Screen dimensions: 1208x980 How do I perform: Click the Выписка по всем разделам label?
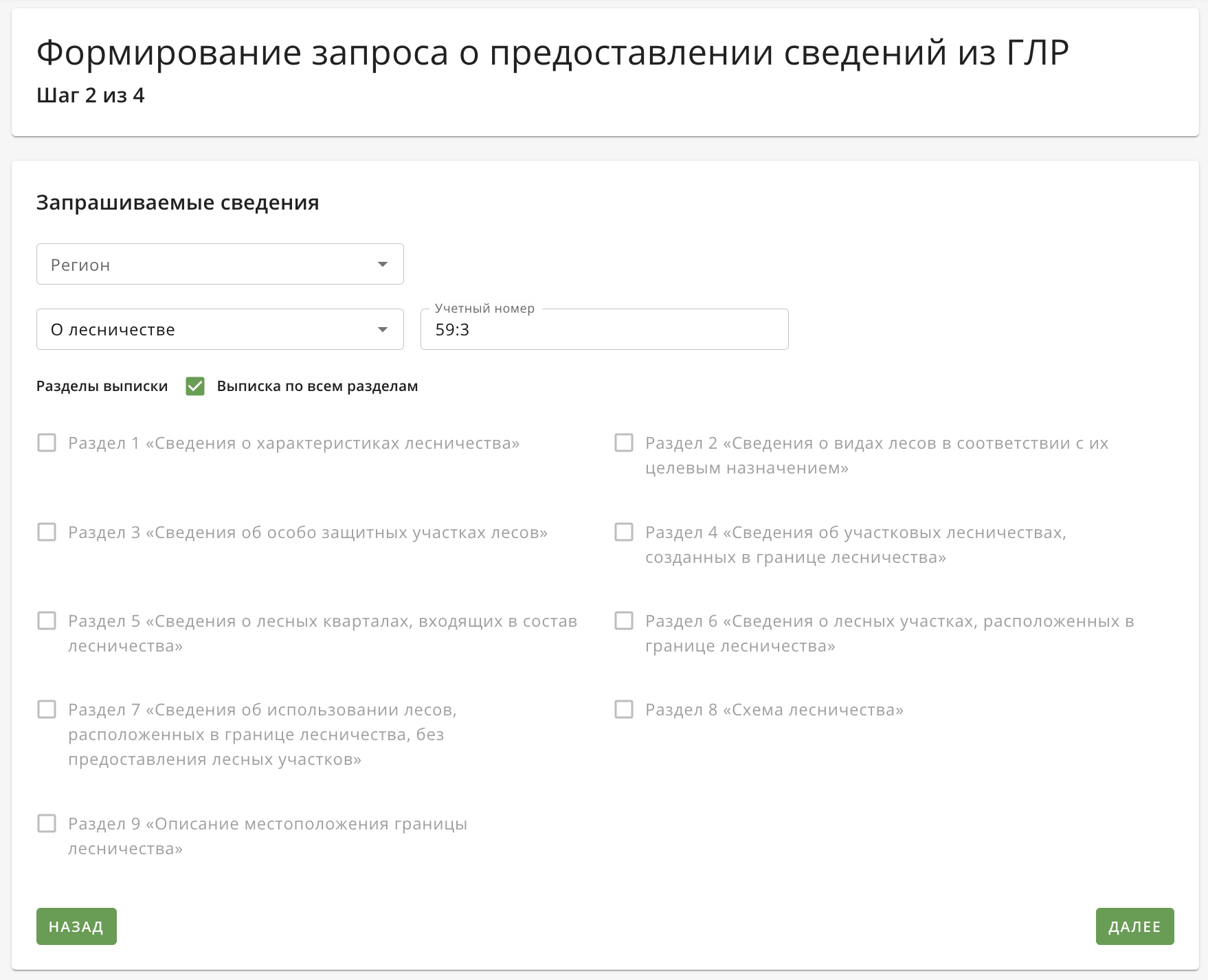point(317,386)
